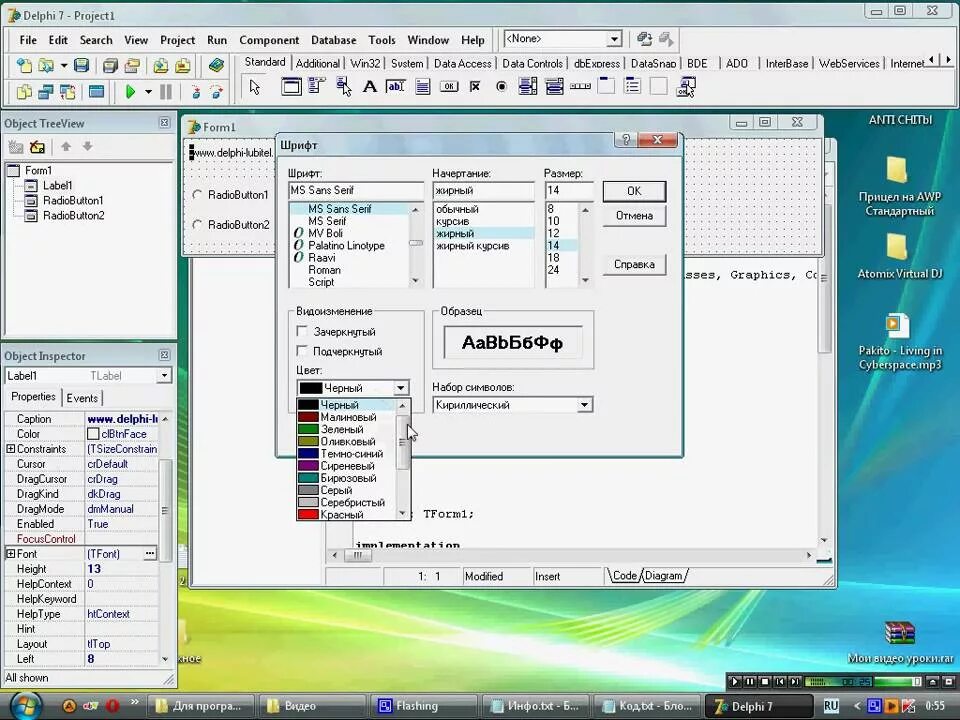Click Windows Start orb
960x720 pixels.
(x=25, y=705)
